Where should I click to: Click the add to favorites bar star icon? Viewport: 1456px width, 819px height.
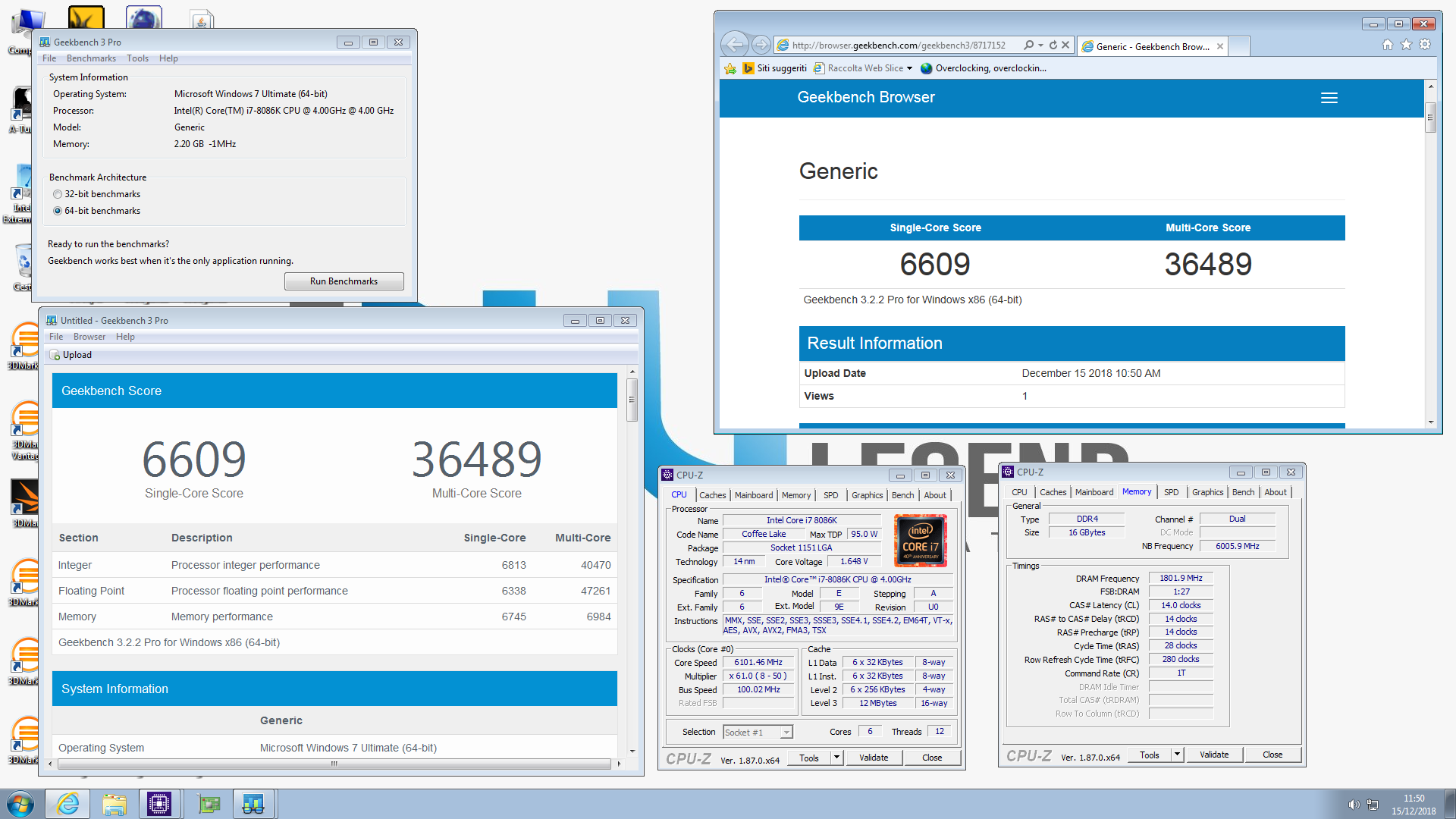point(730,68)
